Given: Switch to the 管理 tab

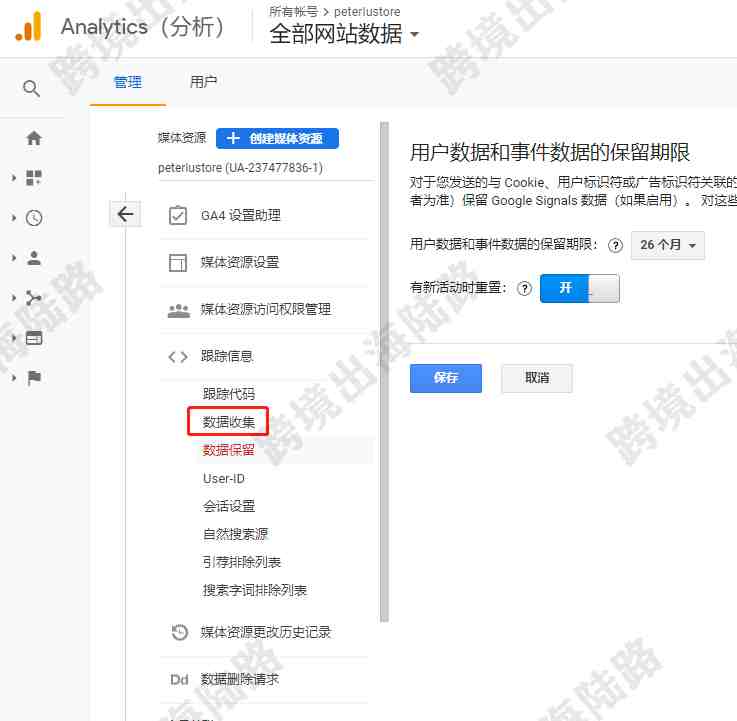Looking at the screenshot, I should point(127,83).
